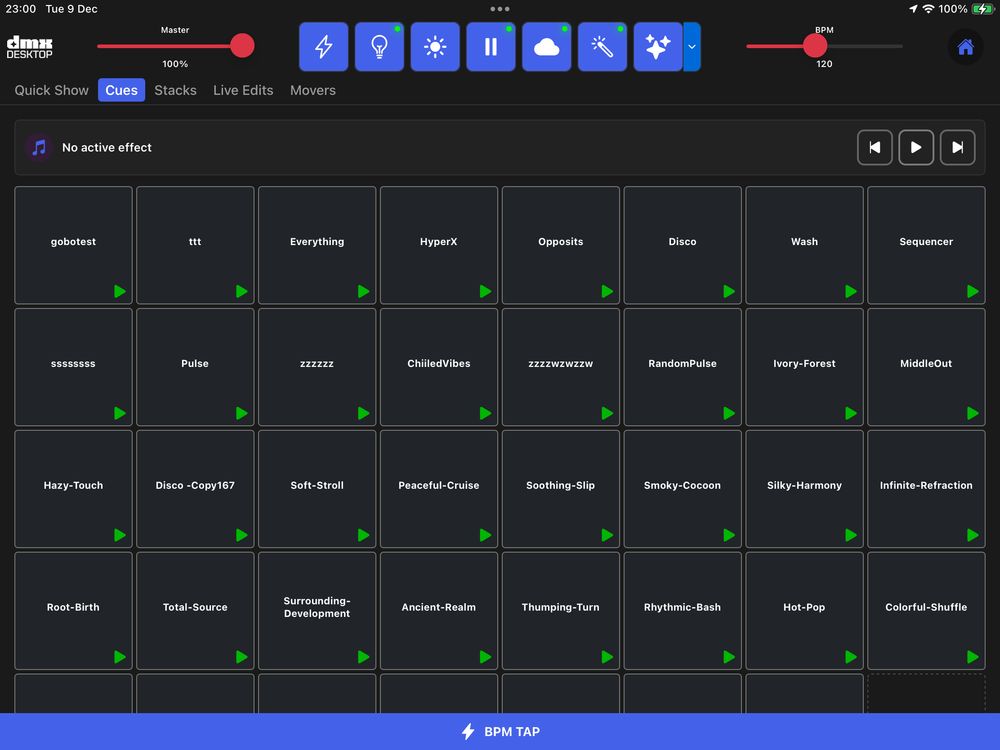Image resolution: width=1000 pixels, height=750 pixels.
Task: Tap the iPad multitasking three dots
Action: tap(500, 9)
